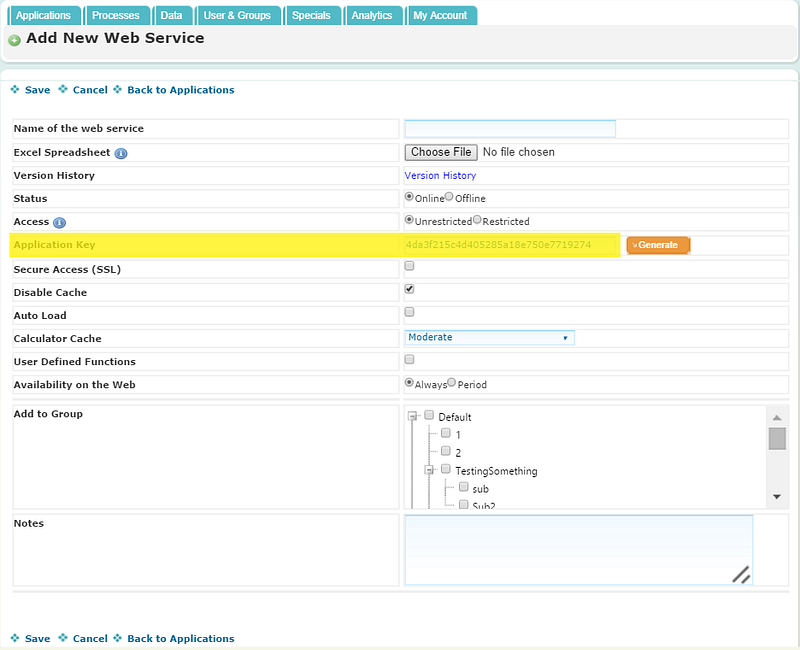Screen dimensions: 800x650
Task: Collapse the TestingSomething tree node
Action: coord(429,470)
